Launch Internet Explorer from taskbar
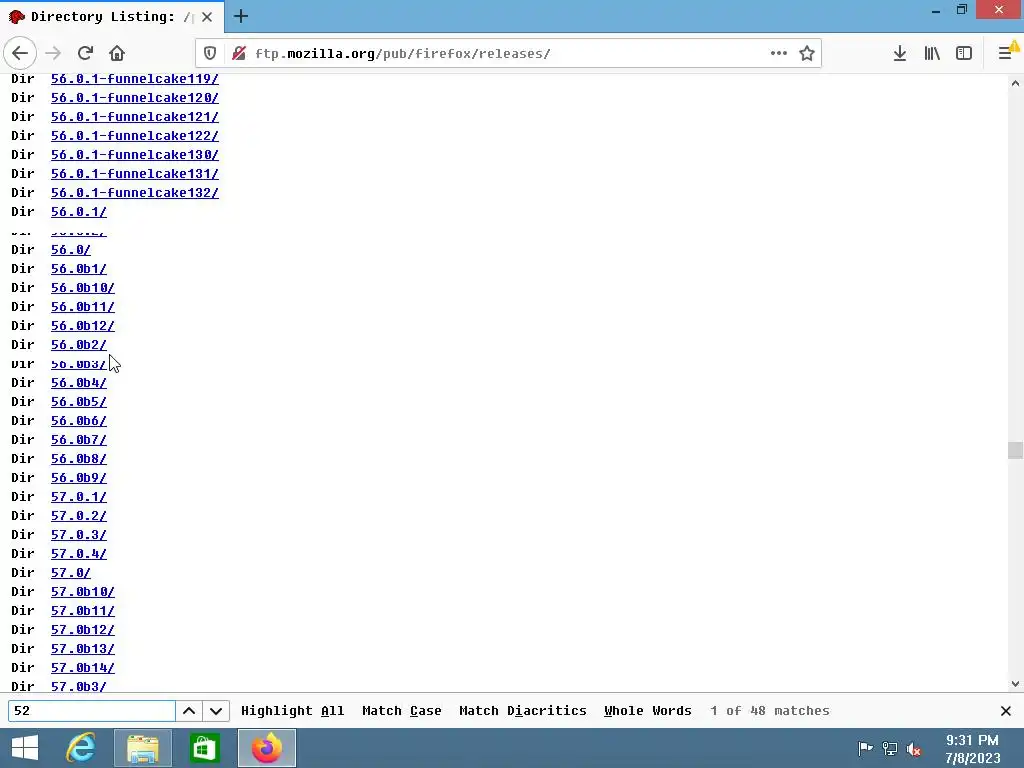Image resolution: width=1024 pixels, height=768 pixels. click(81, 748)
